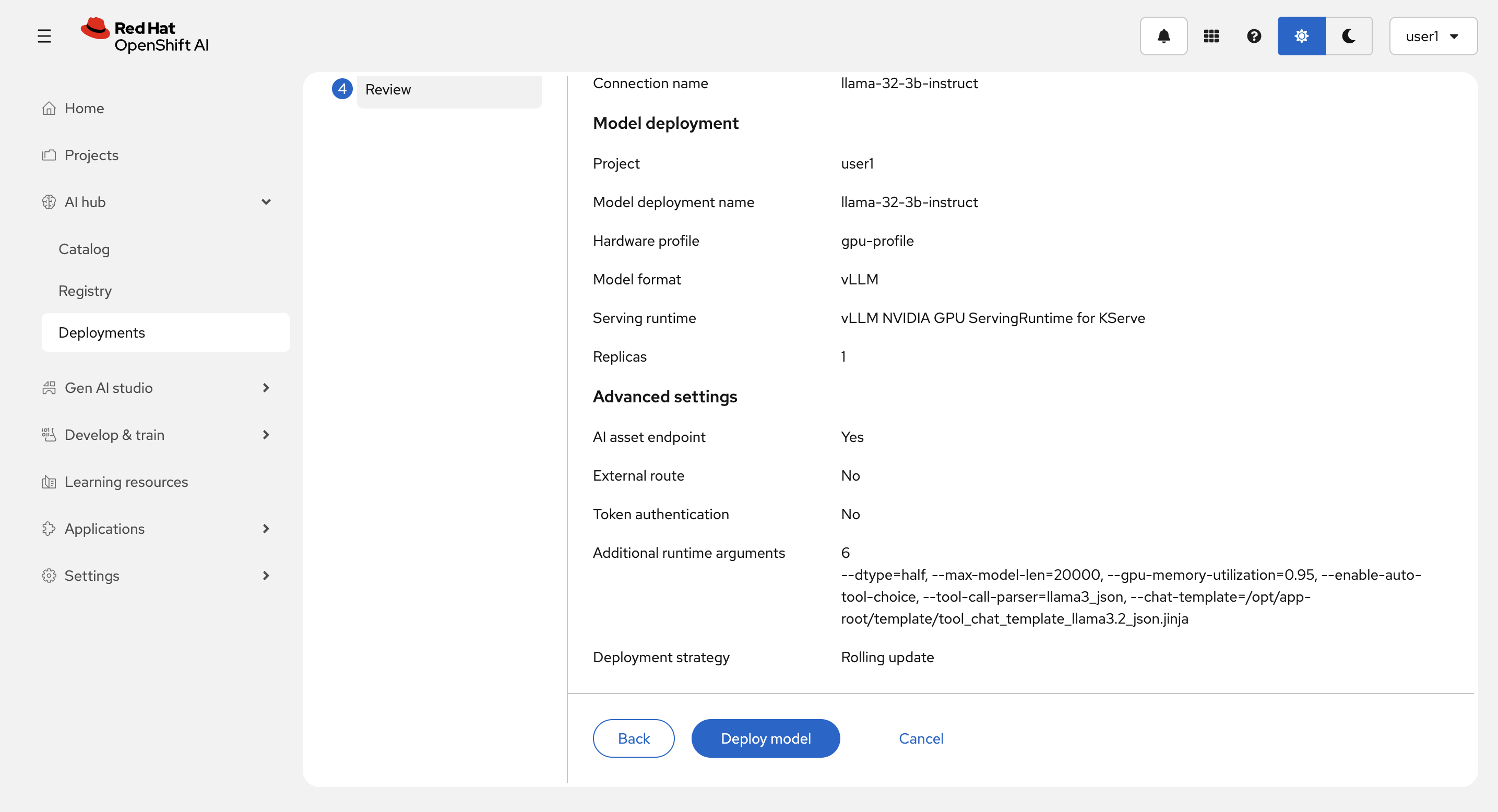Toggle the hamburger navigation menu

tap(44, 36)
